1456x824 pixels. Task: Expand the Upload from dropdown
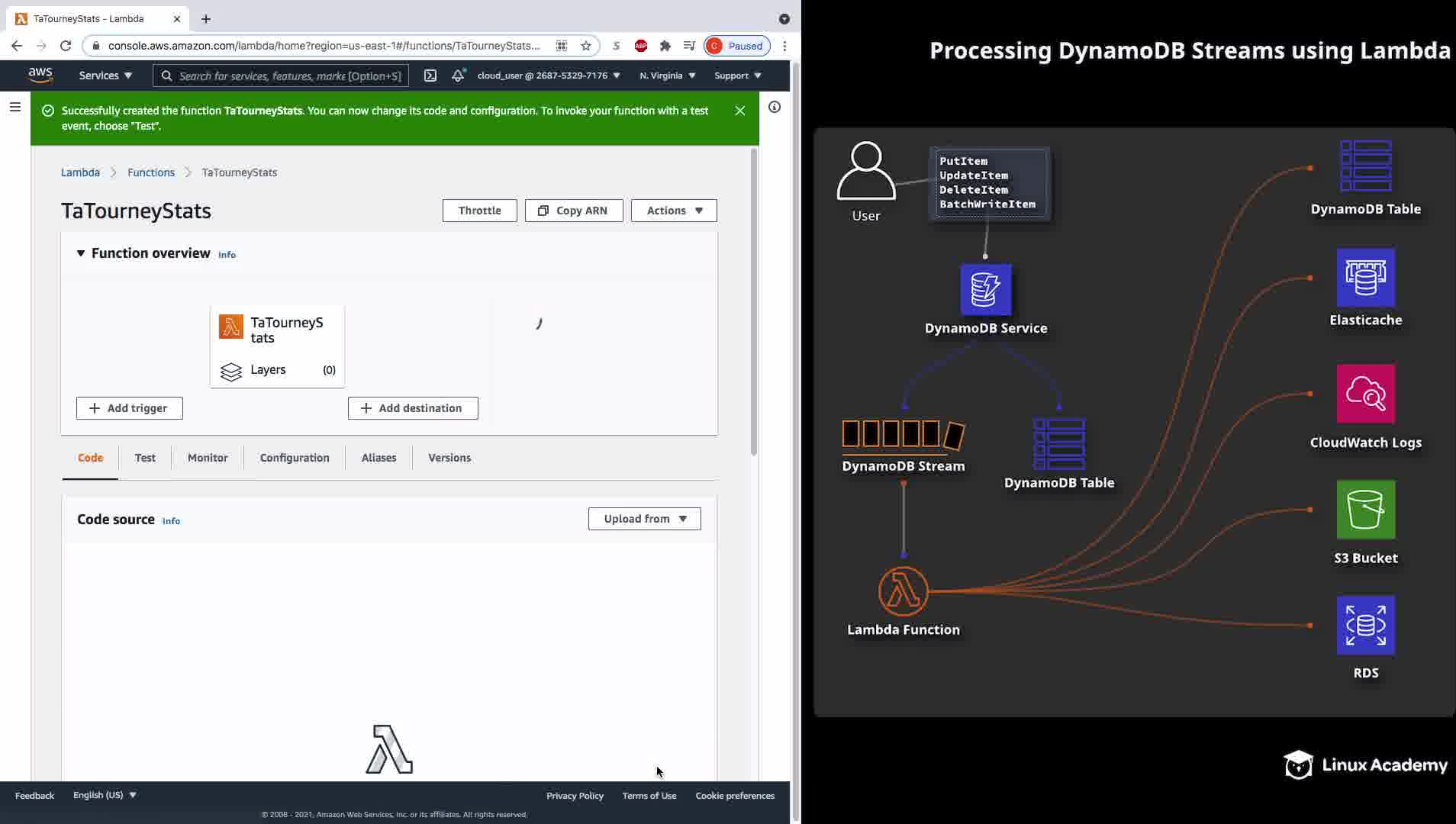coord(644,519)
